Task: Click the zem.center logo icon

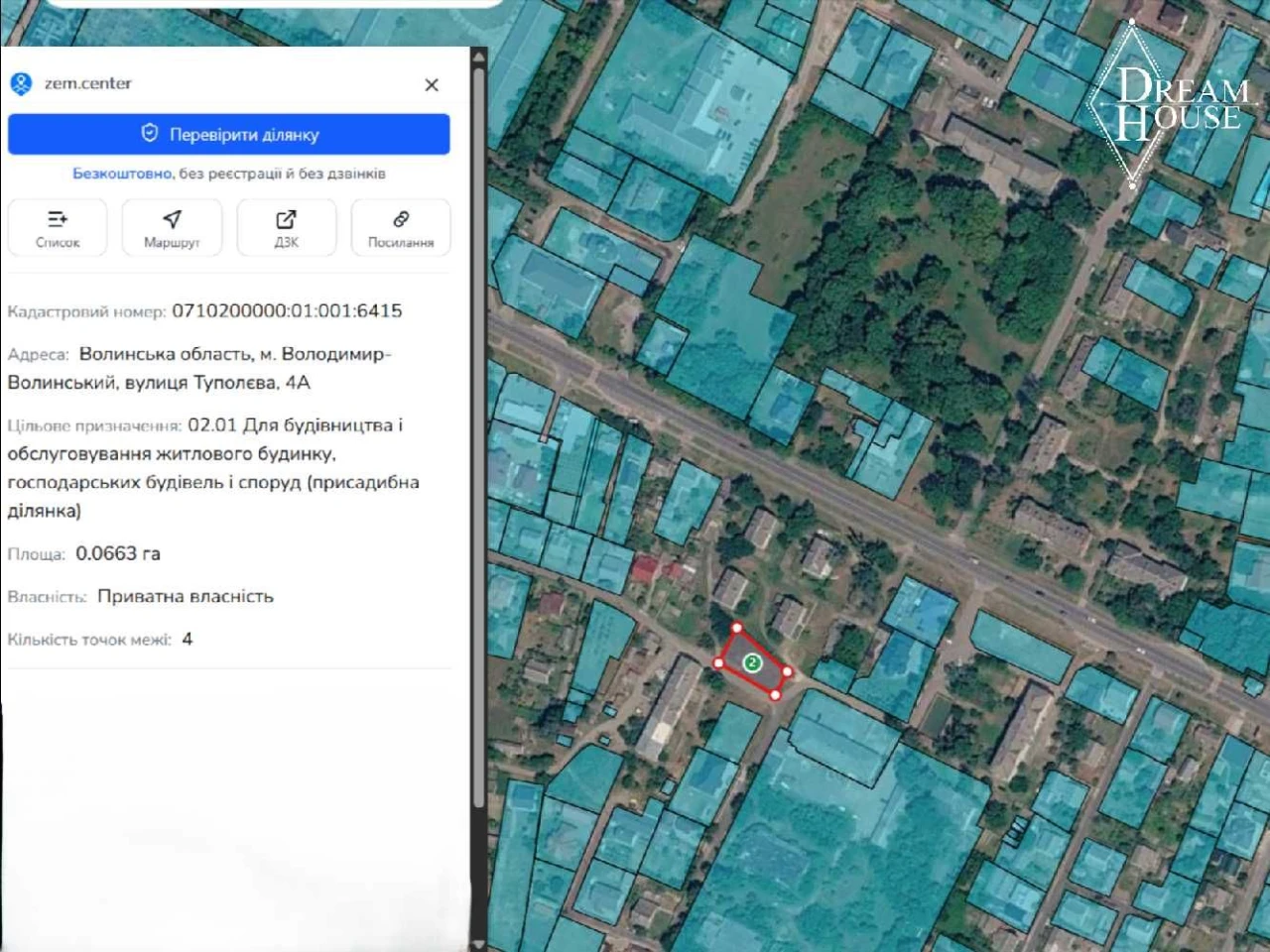Action: coord(21,84)
